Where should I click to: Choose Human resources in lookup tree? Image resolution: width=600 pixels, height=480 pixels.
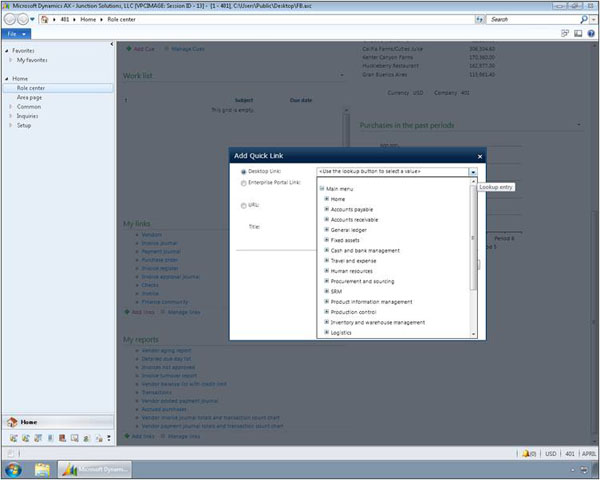pos(351,271)
